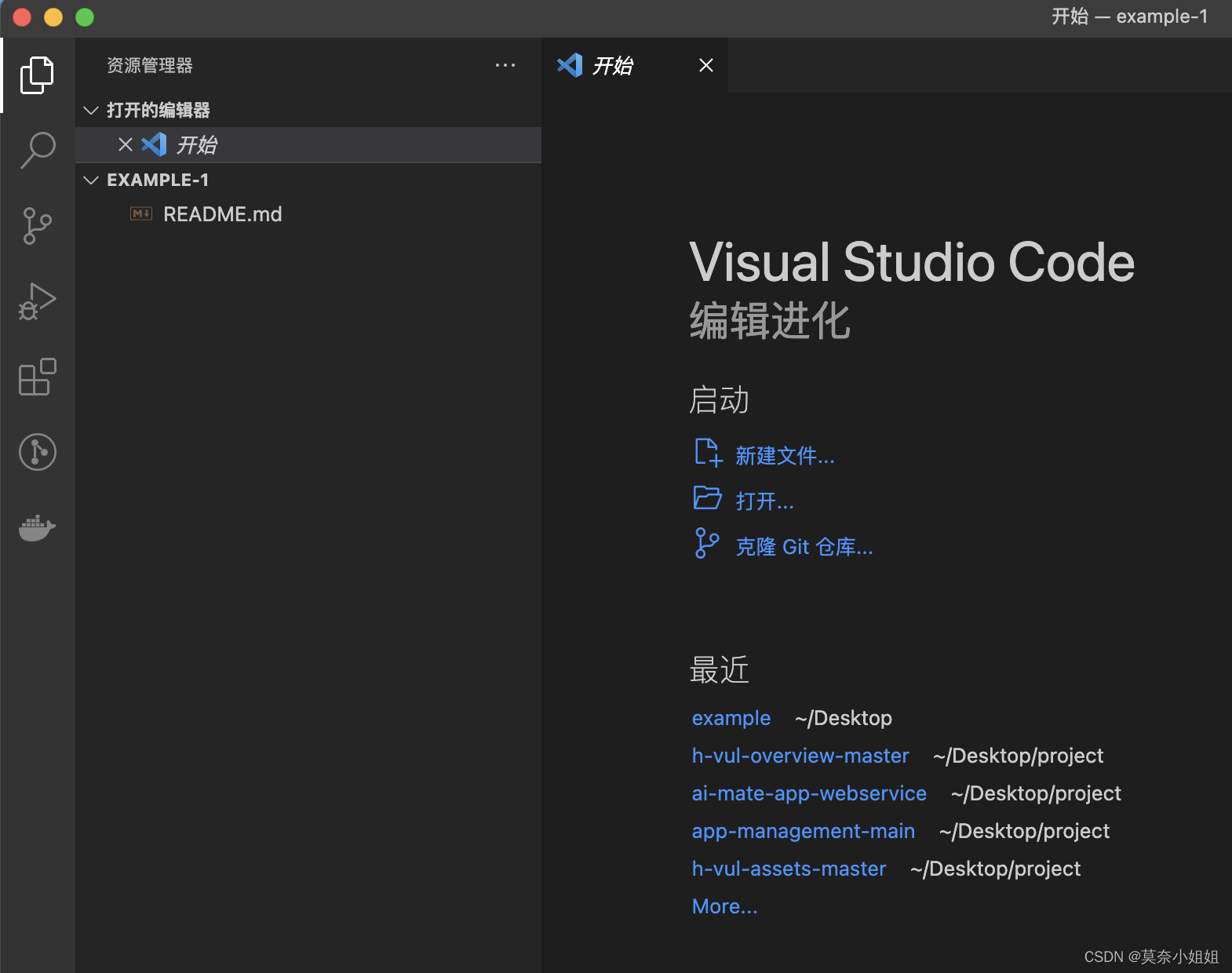The image size is (1232, 973).
Task: Click the 克隆 Git 仓库... link
Action: point(804,547)
